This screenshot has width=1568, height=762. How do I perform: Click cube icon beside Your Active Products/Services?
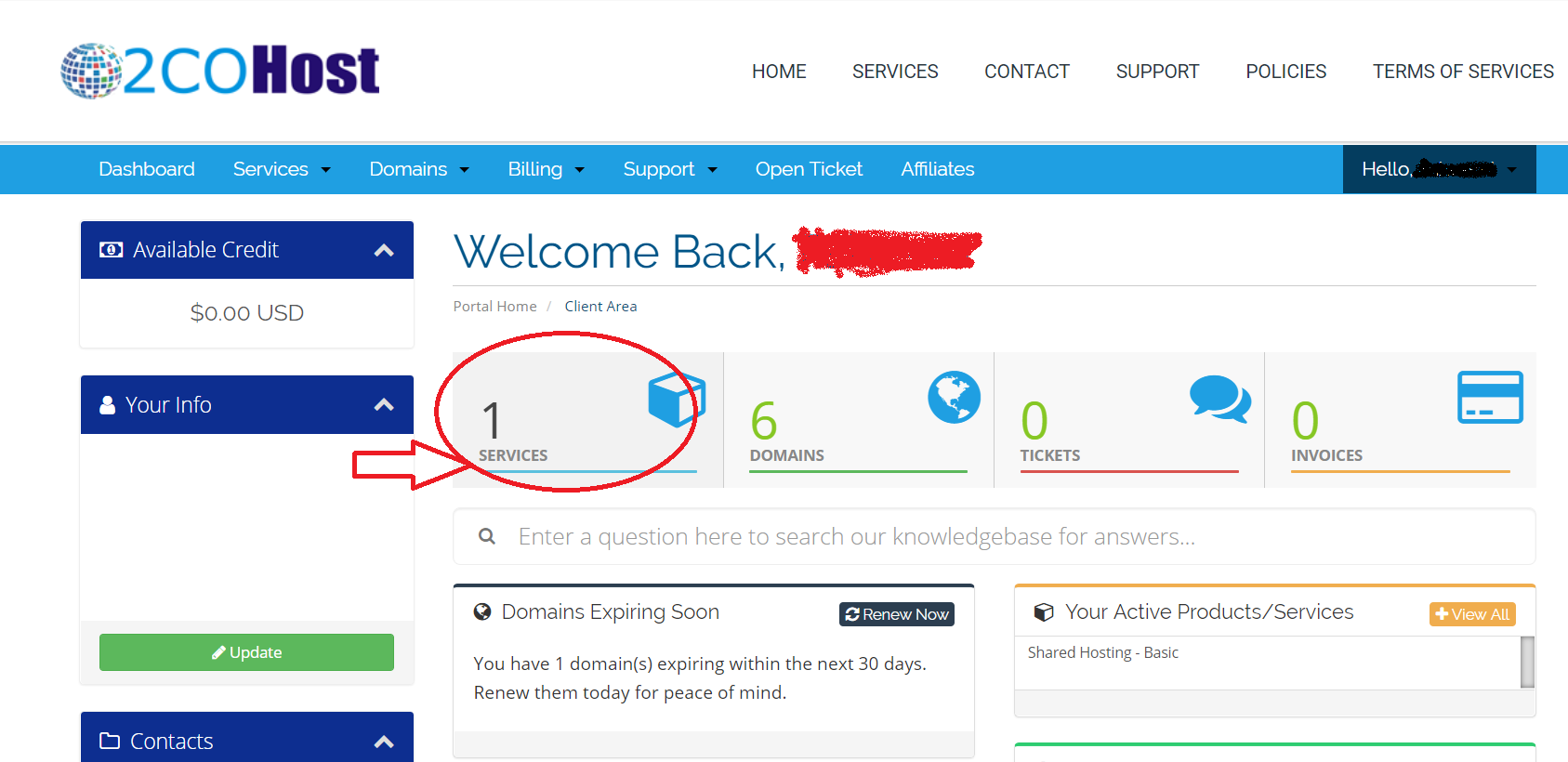coord(1044,612)
